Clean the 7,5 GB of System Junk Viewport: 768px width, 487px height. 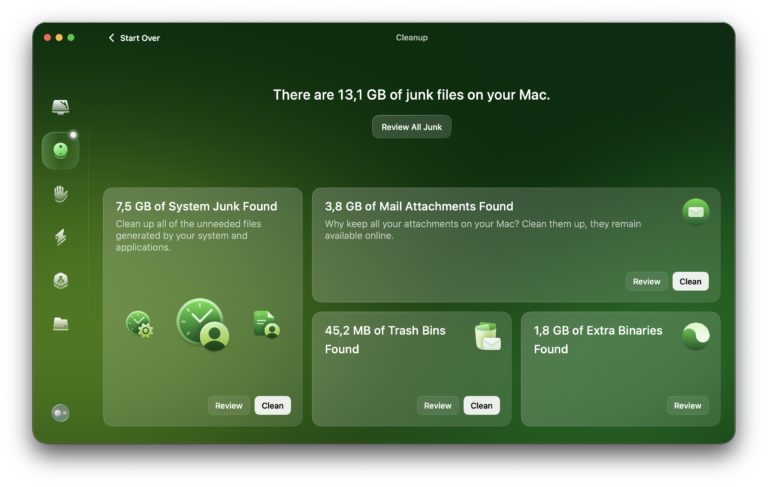point(272,406)
